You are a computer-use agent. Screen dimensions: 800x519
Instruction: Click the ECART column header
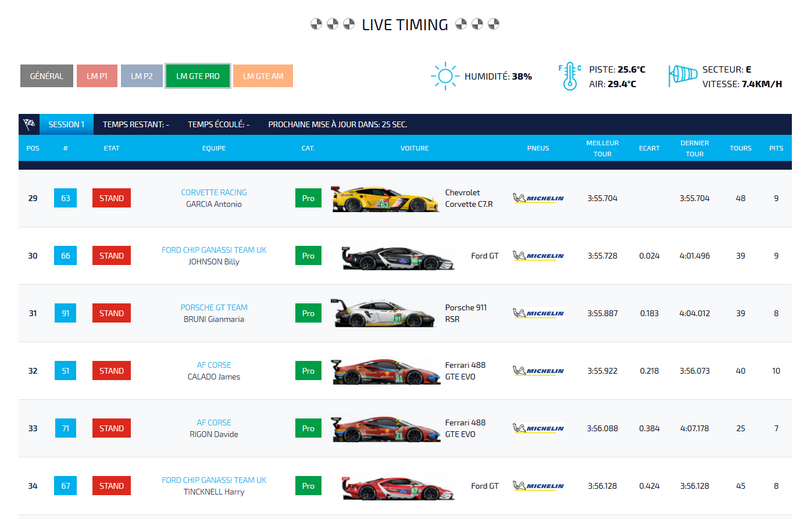point(649,149)
